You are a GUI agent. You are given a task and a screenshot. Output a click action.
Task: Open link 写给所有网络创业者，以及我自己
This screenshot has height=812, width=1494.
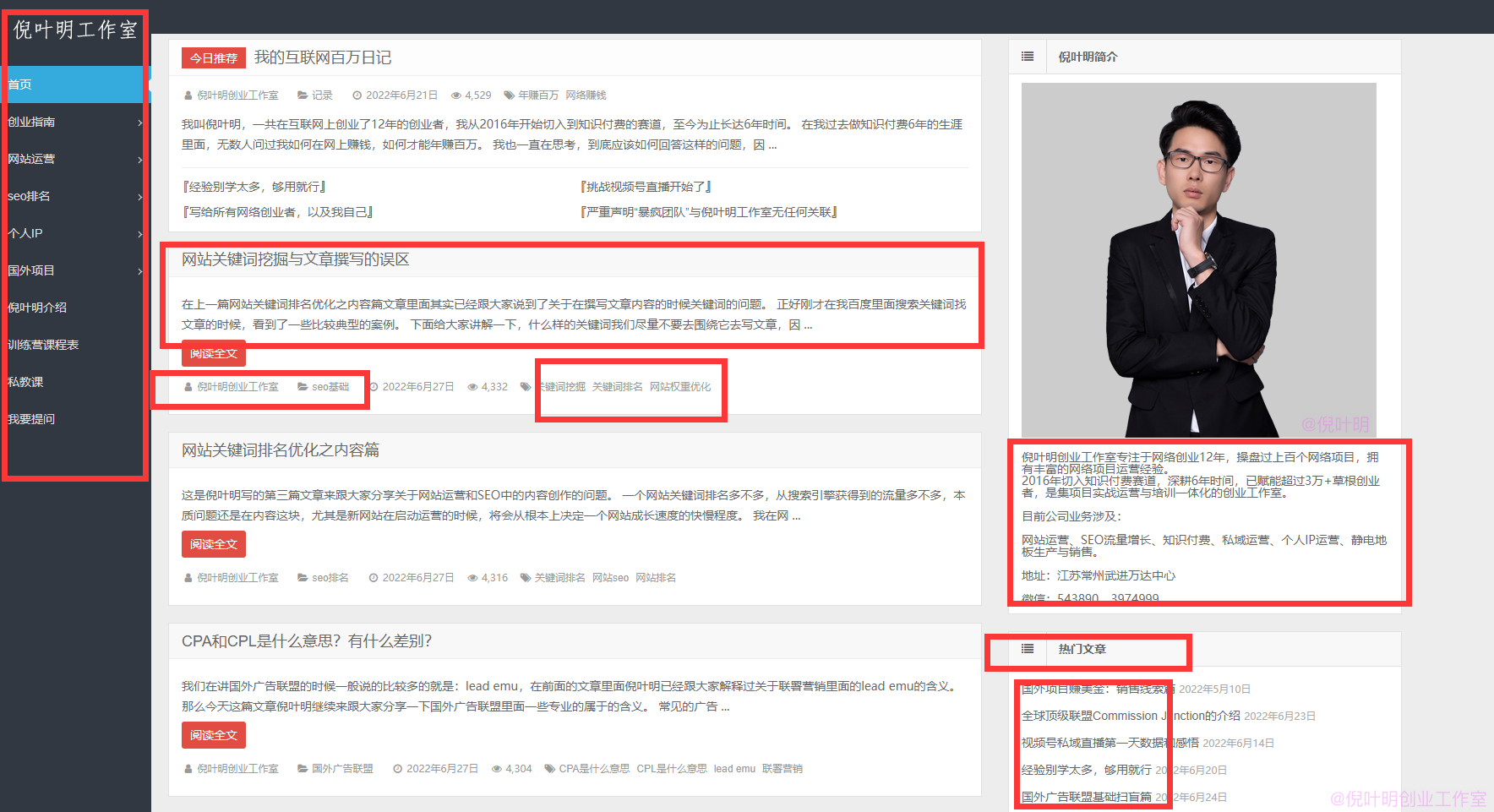[278, 212]
